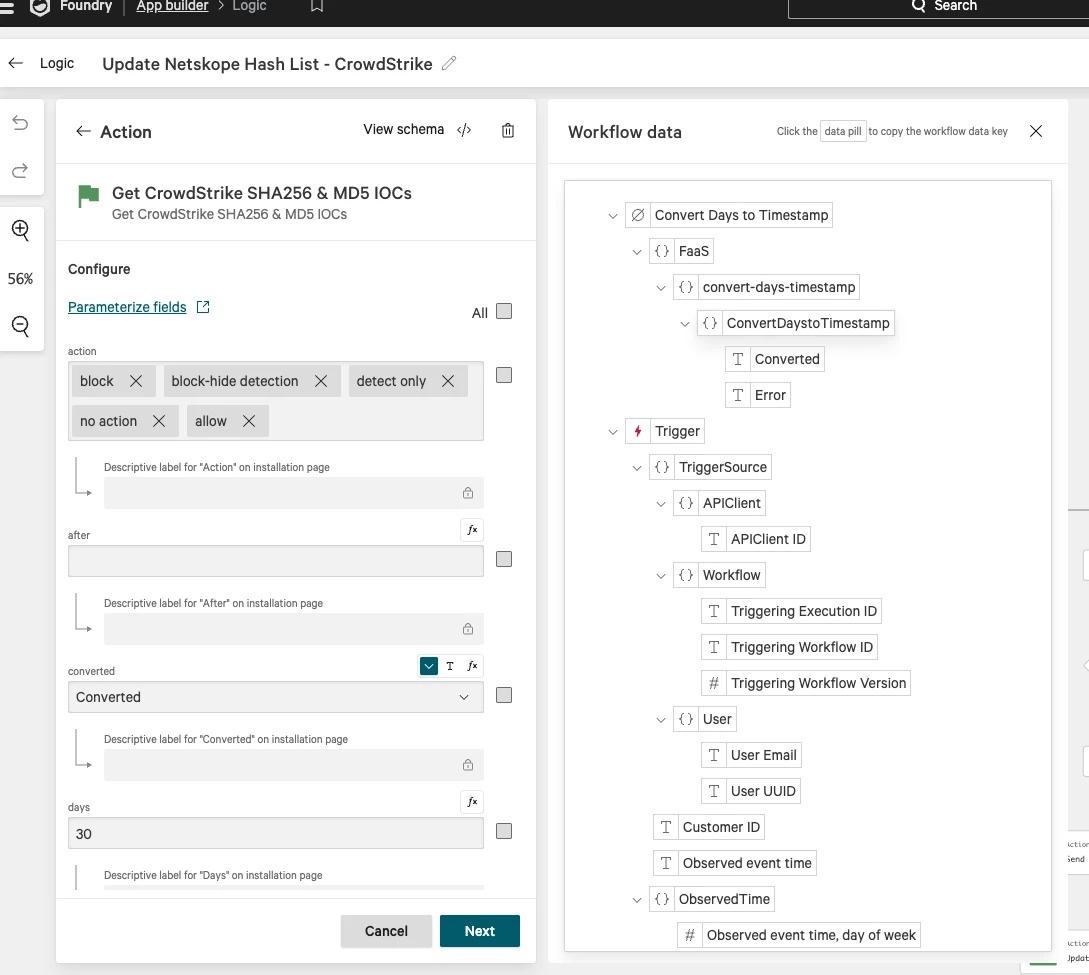Check the parameterize box for converted field

(504, 696)
